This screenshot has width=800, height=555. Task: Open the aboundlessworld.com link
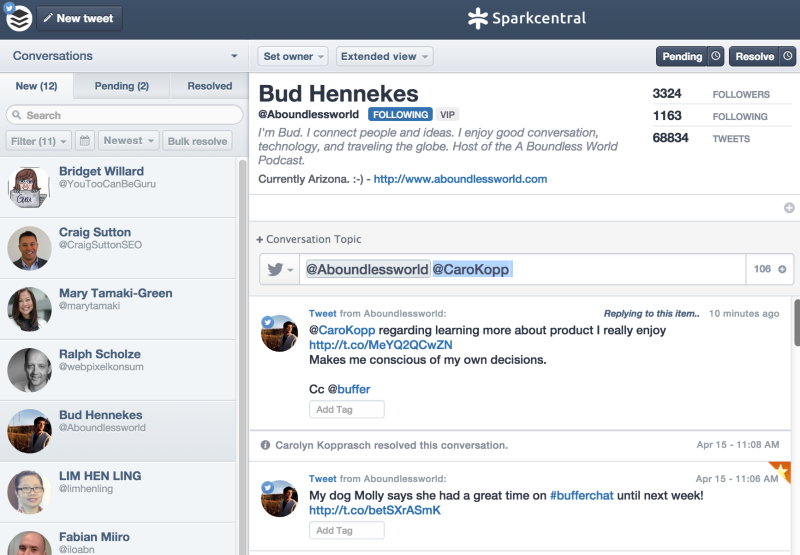tap(460, 179)
